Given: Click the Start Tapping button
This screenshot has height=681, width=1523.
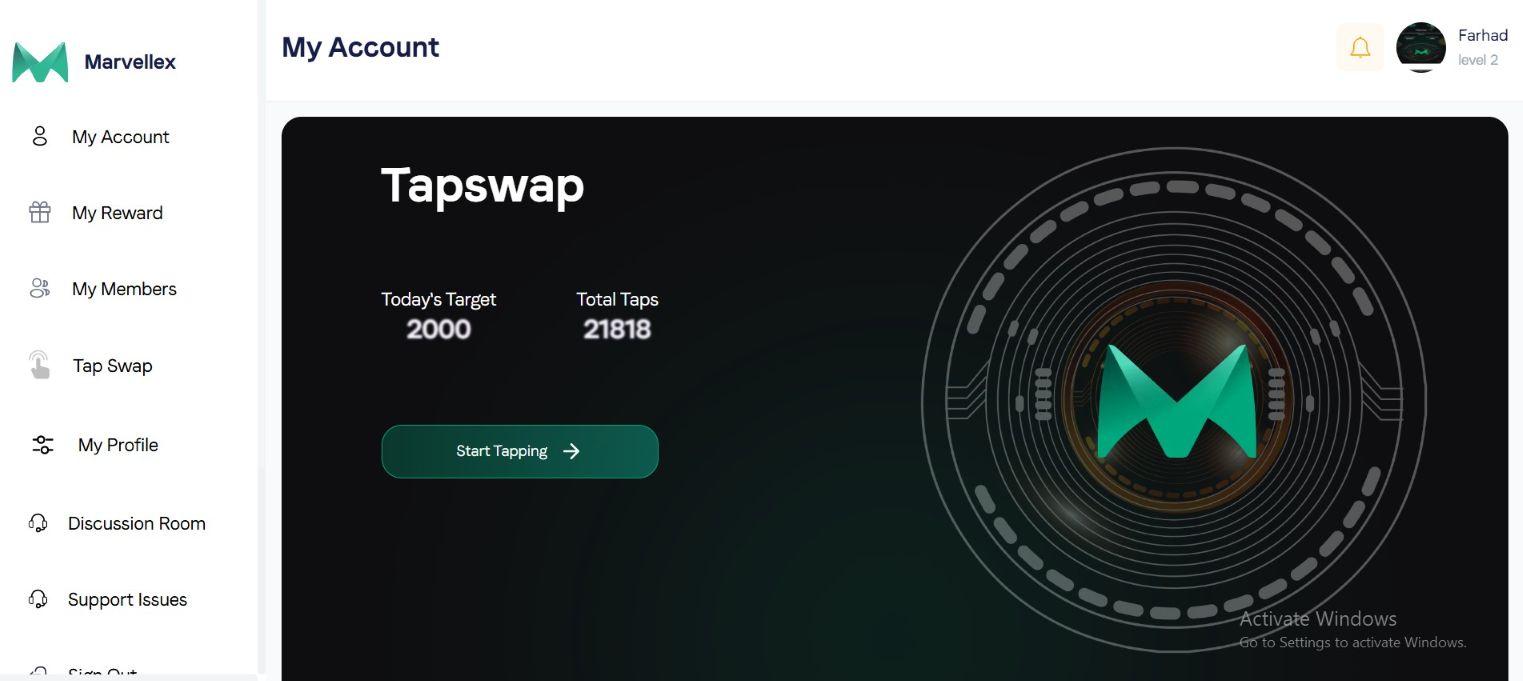Looking at the screenshot, I should (x=520, y=451).
